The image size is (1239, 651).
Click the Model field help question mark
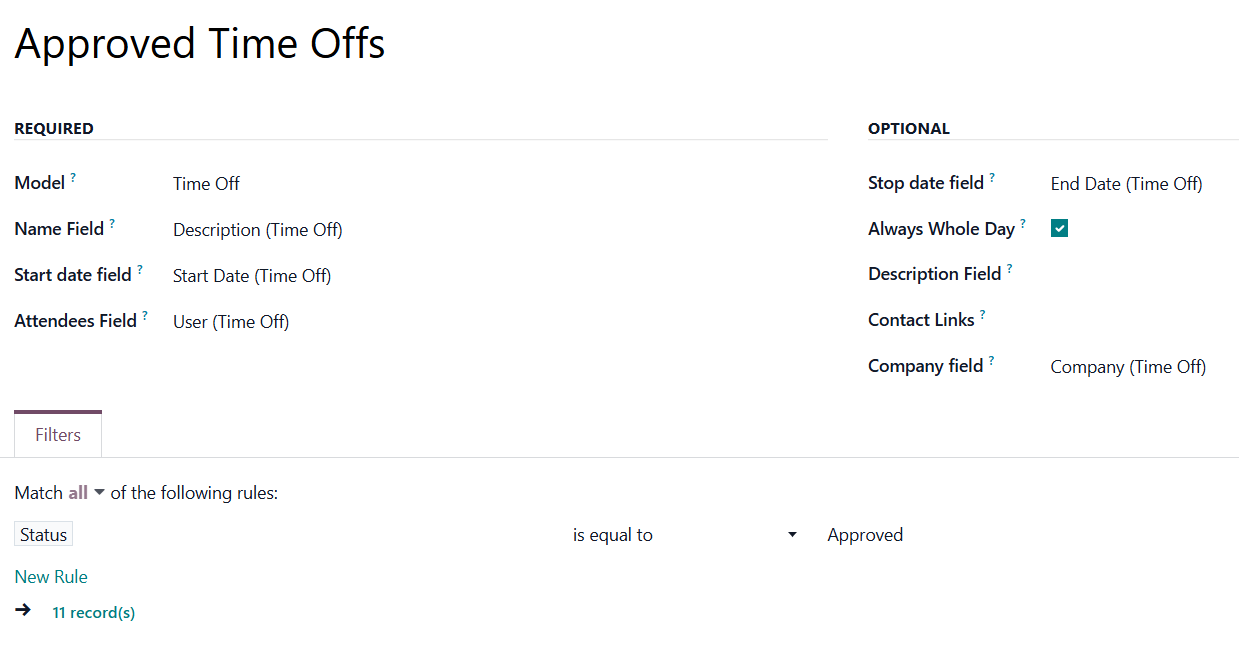point(73,178)
